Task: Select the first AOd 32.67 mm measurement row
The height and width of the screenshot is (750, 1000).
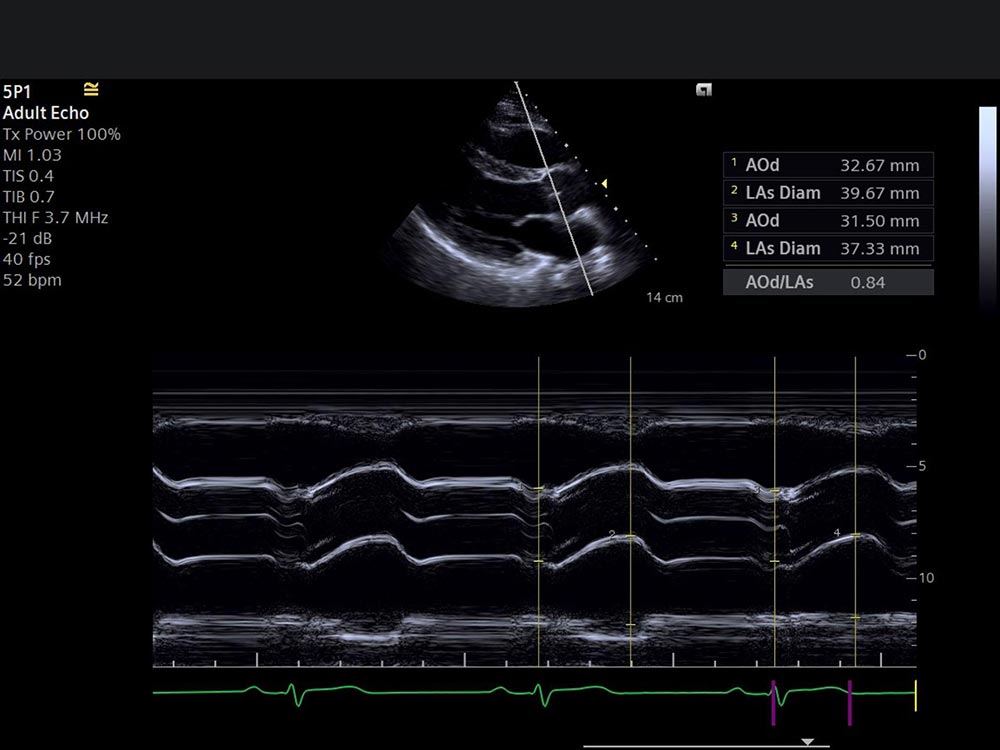Action: tap(828, 165)
